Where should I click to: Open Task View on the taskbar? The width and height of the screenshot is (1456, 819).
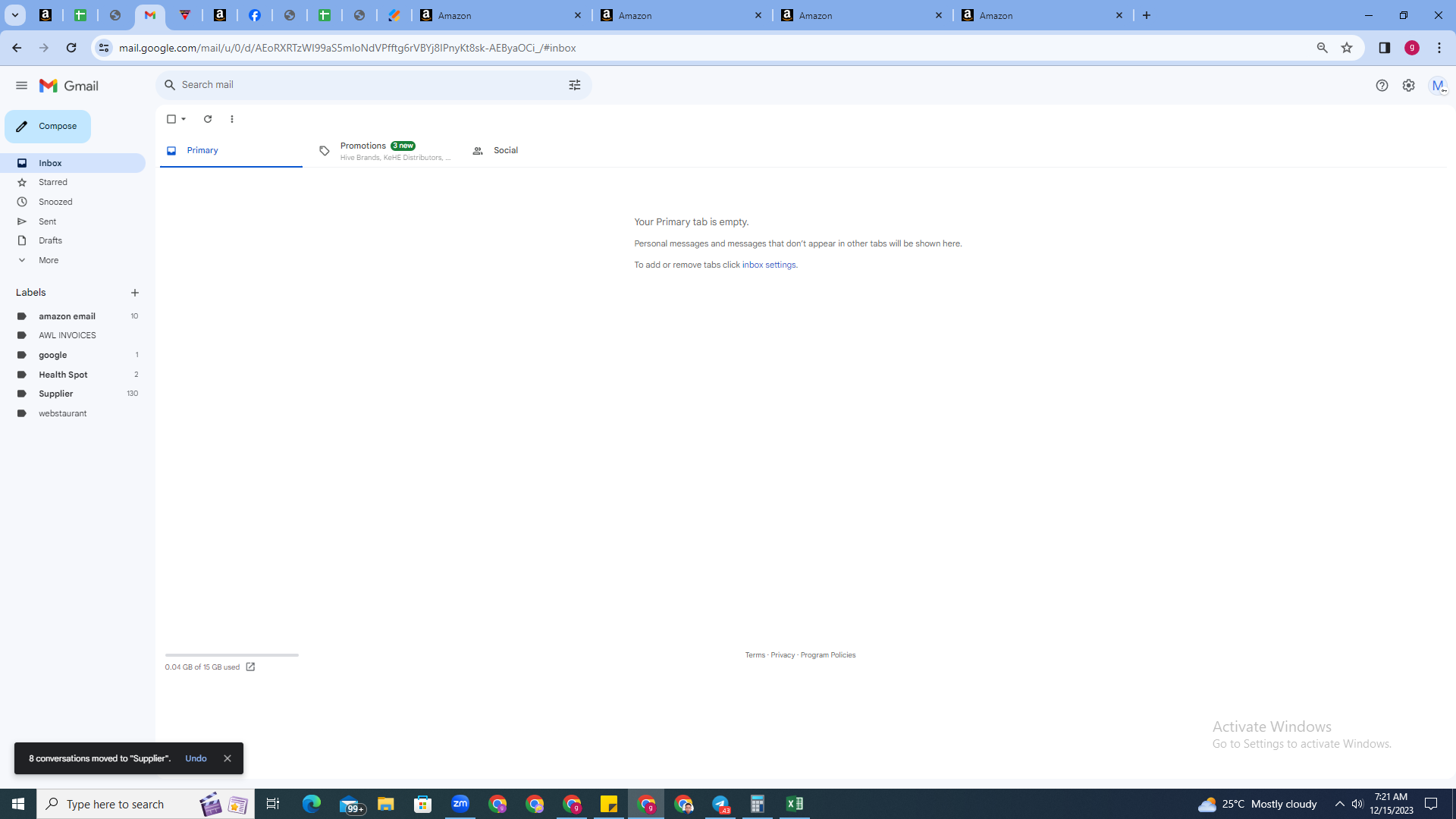click(273, 804)
